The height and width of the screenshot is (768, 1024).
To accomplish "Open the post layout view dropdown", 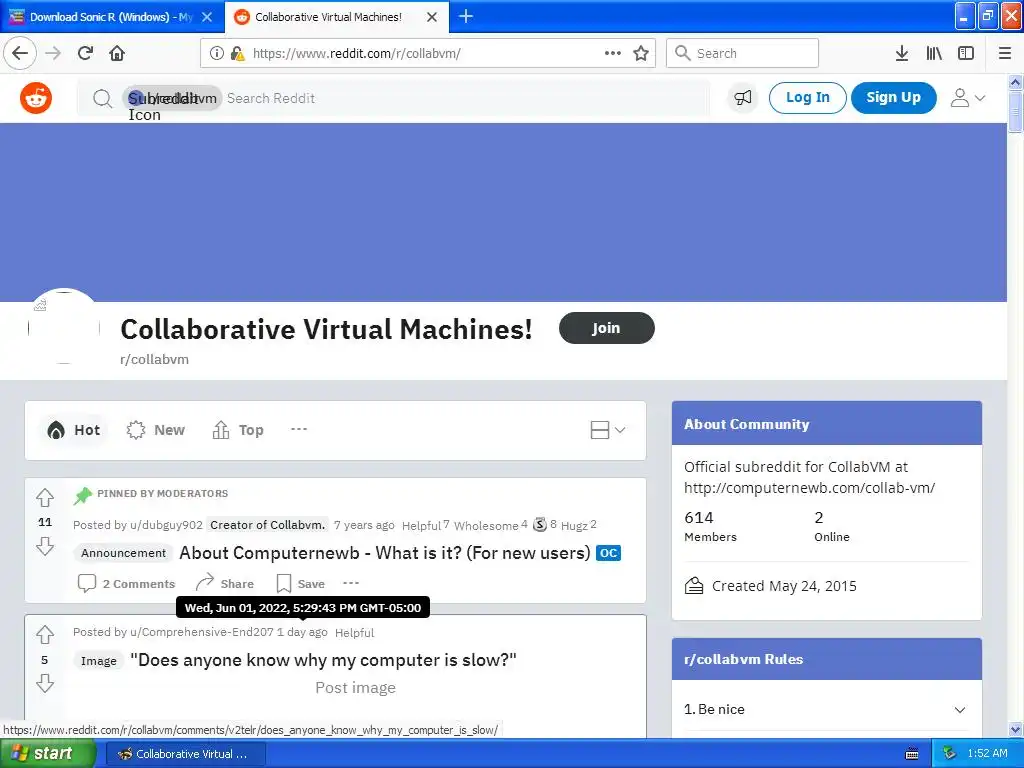I will click(607, 430).
